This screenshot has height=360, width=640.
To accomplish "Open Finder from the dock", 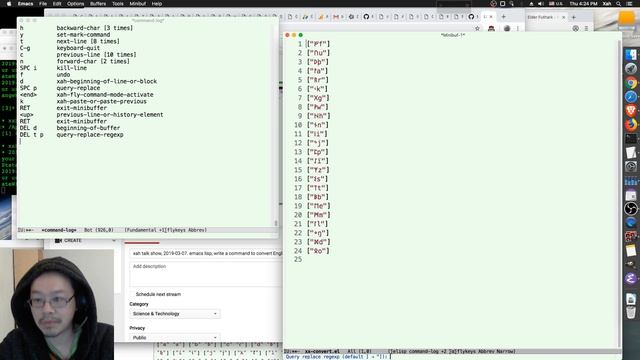I will coord(631,55).
